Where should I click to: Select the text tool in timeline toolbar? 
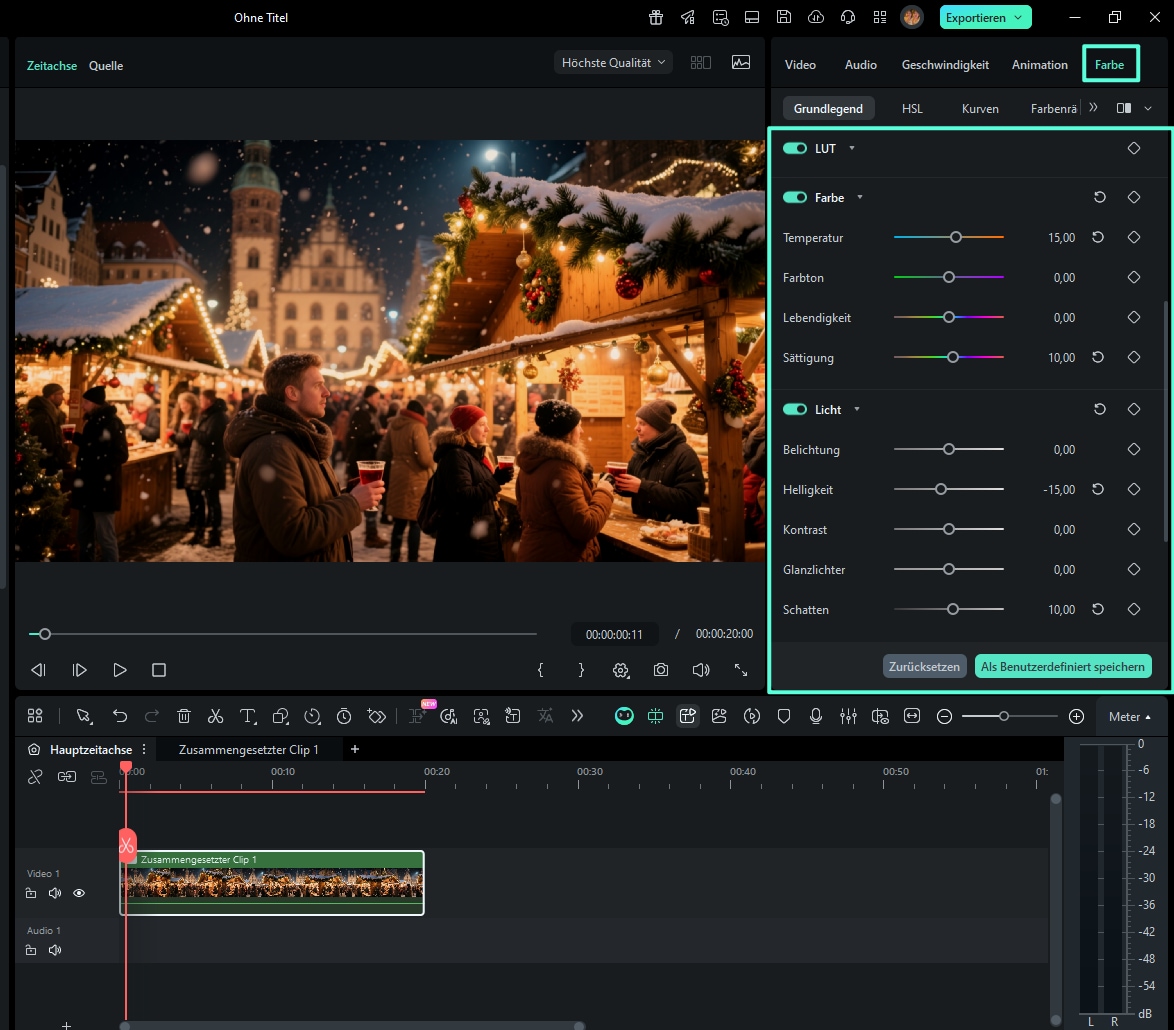point(247,716)
